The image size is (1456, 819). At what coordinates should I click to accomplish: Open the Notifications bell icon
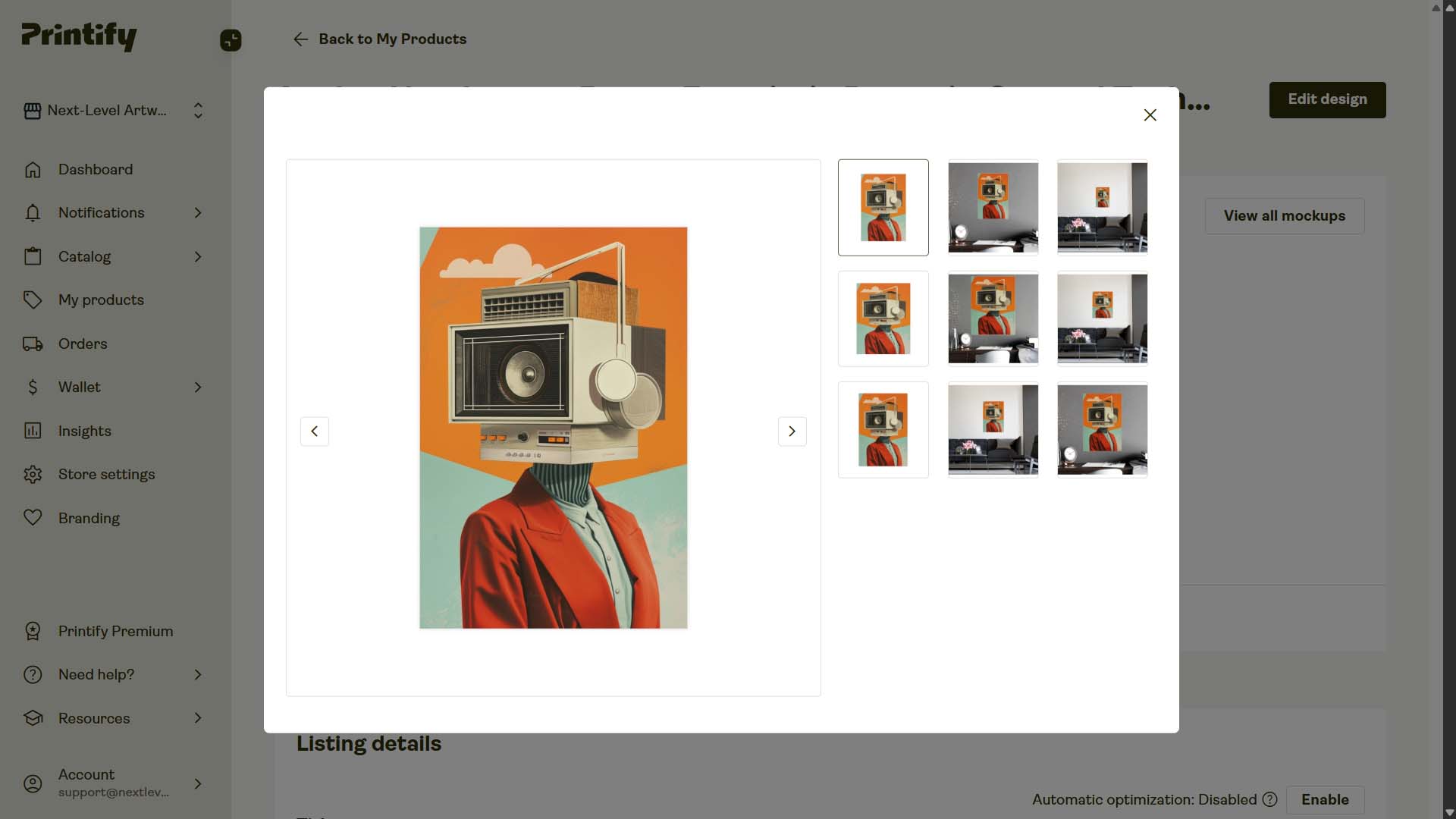click(x=33, y=213)
